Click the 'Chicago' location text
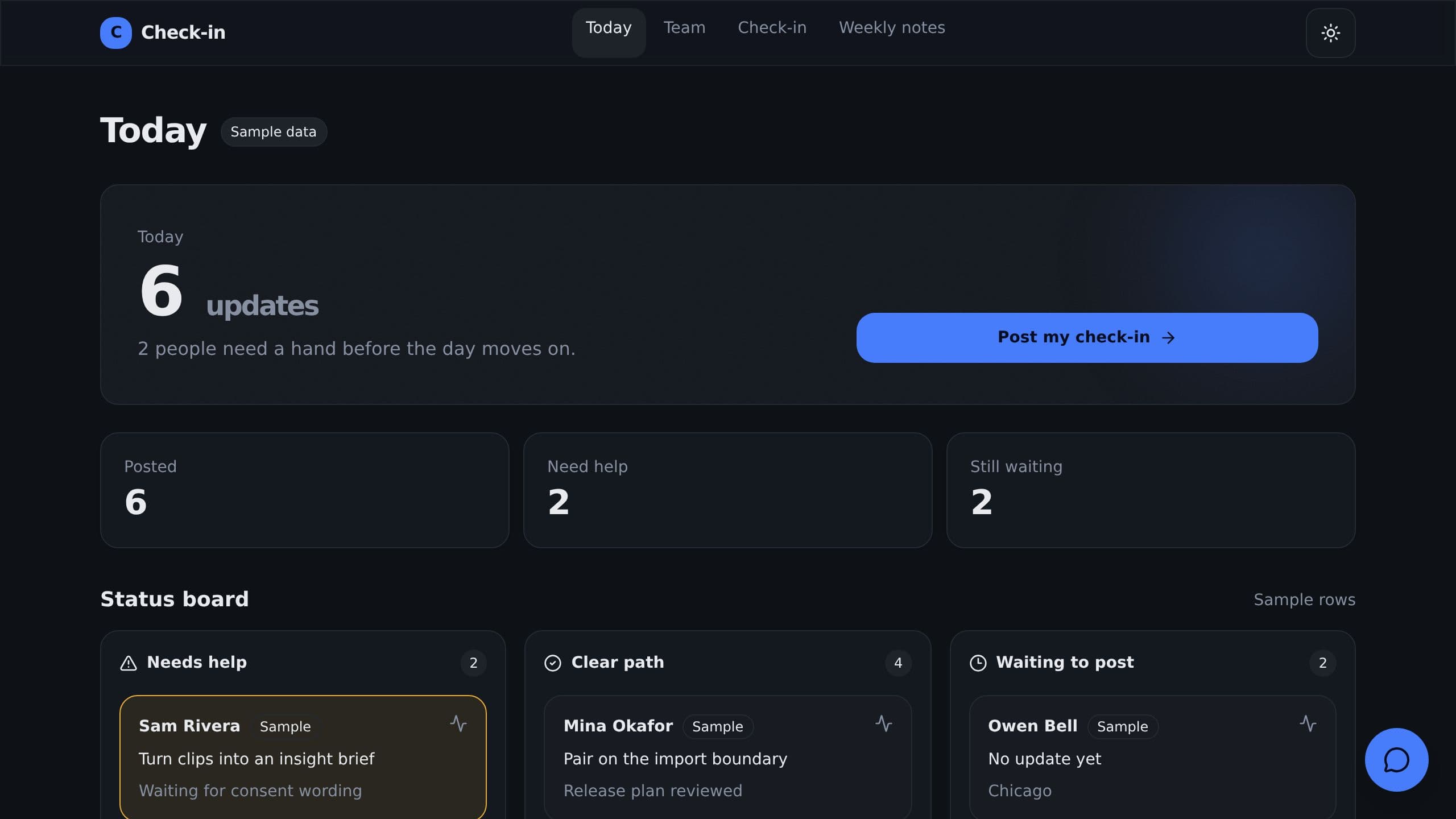 1020,791
